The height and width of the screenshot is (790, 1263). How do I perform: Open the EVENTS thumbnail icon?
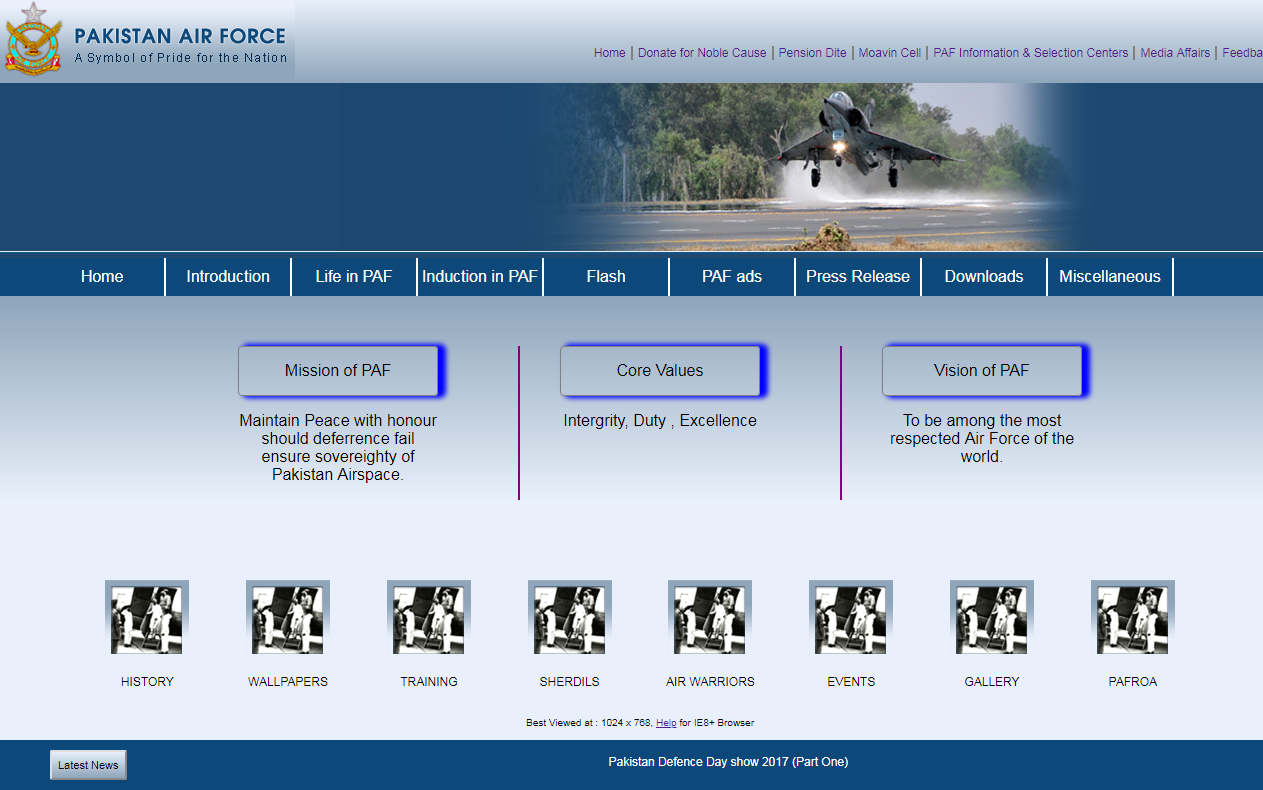pos(851,617)
